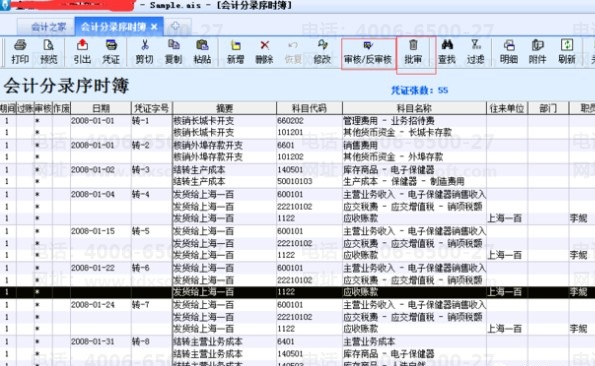Click the 恢复 restore icon
Viewport: 595px width, 366px height.
pos(293,45)
